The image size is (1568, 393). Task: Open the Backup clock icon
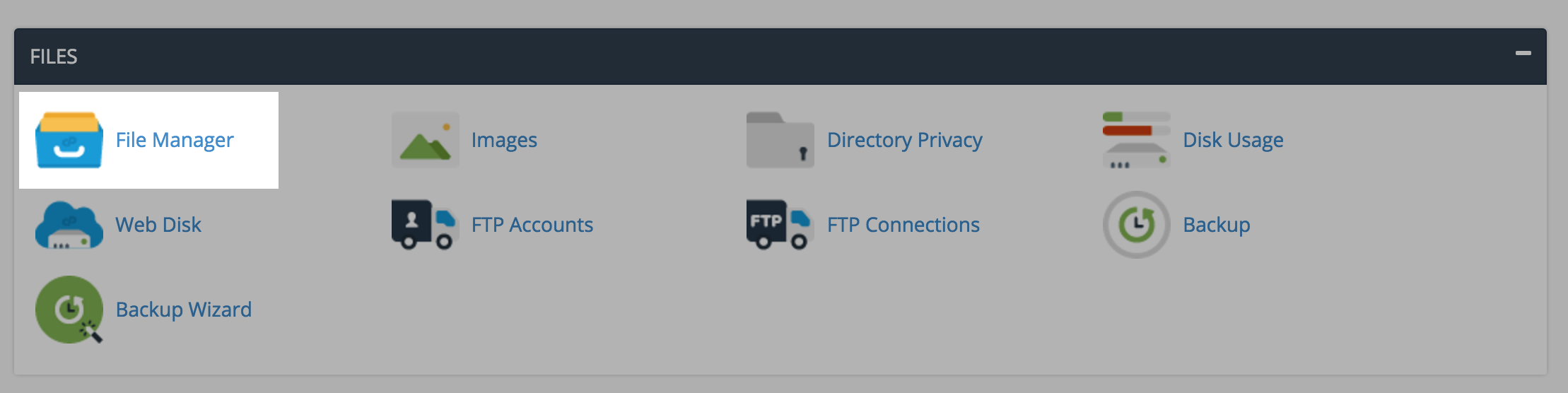1137,225
